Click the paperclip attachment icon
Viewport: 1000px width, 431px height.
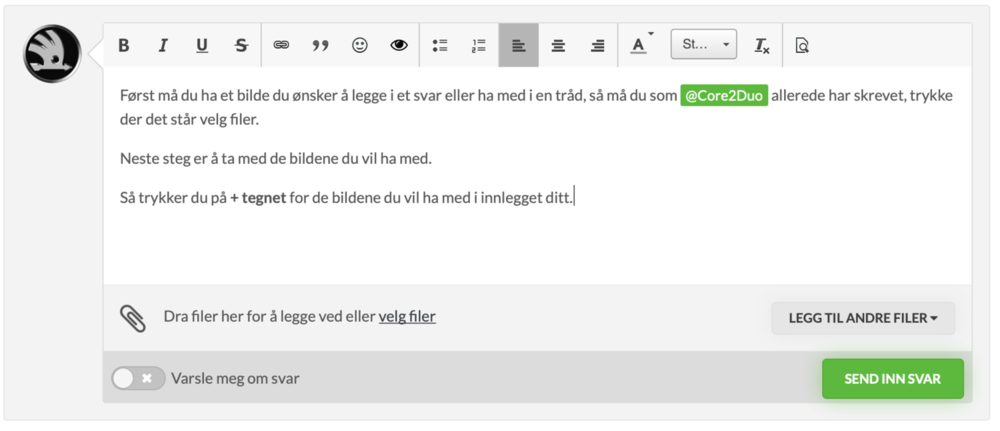[x=133, y=318]
